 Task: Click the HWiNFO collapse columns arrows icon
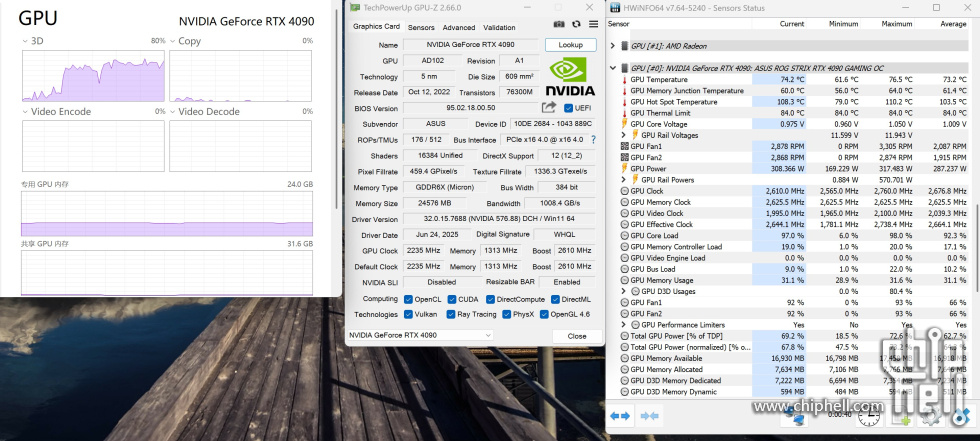(x=649, y=415)
